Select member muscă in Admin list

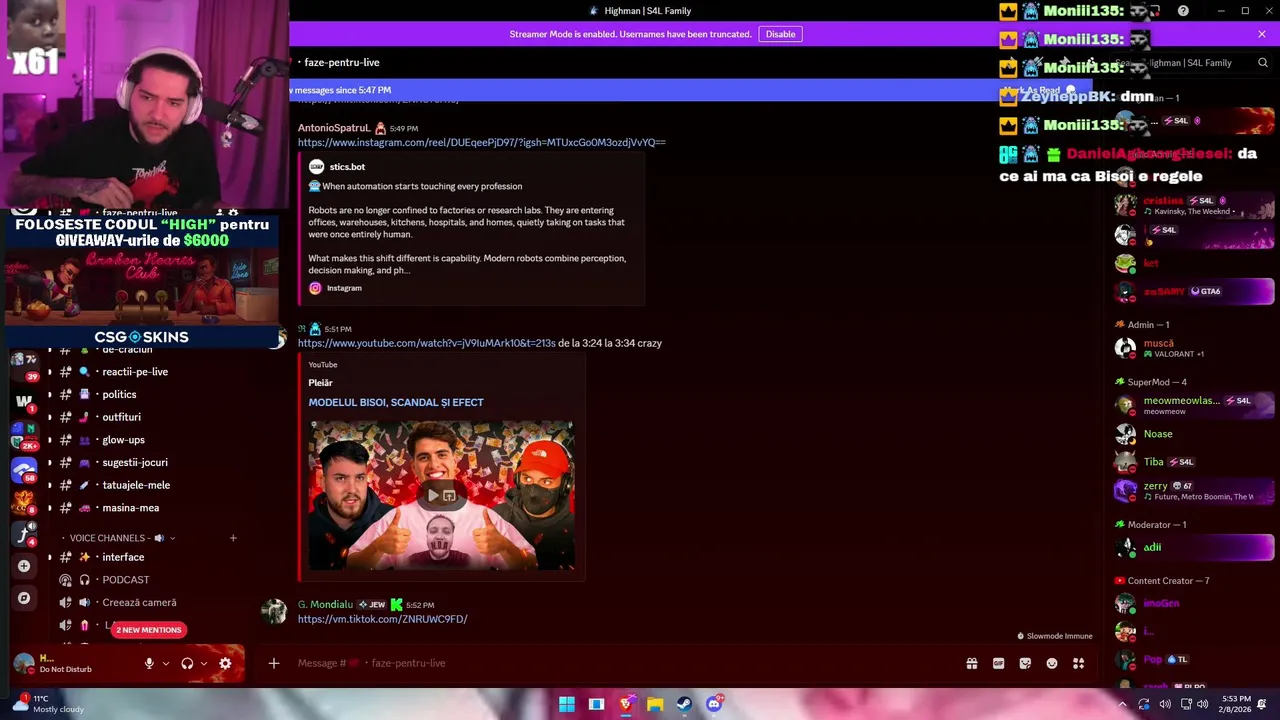pos(1194,348)
